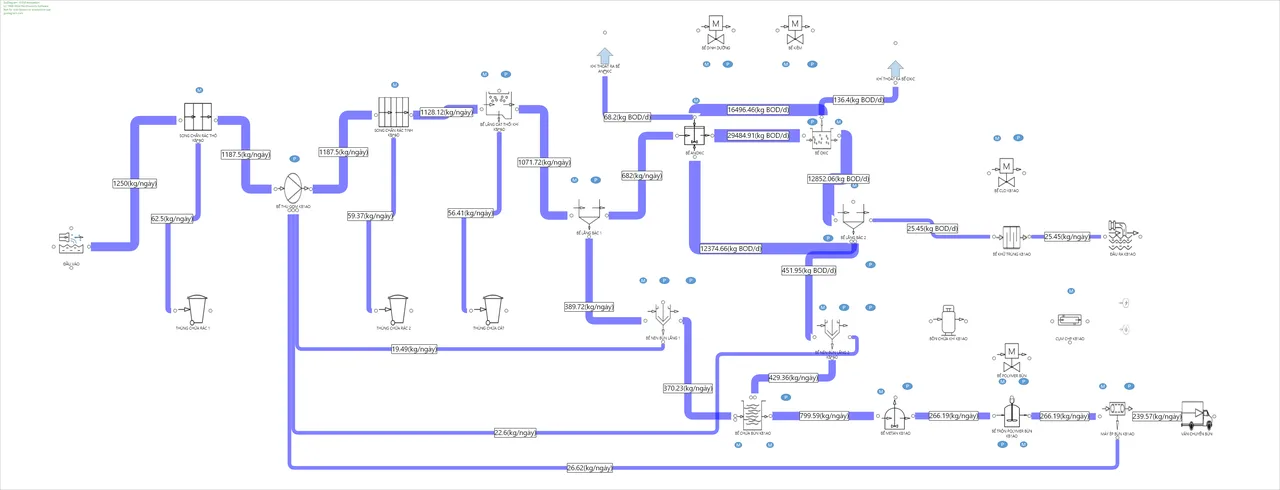
Task: Click the 26.62(kg/ngày) flow label
Action: (x=589, y=467)
